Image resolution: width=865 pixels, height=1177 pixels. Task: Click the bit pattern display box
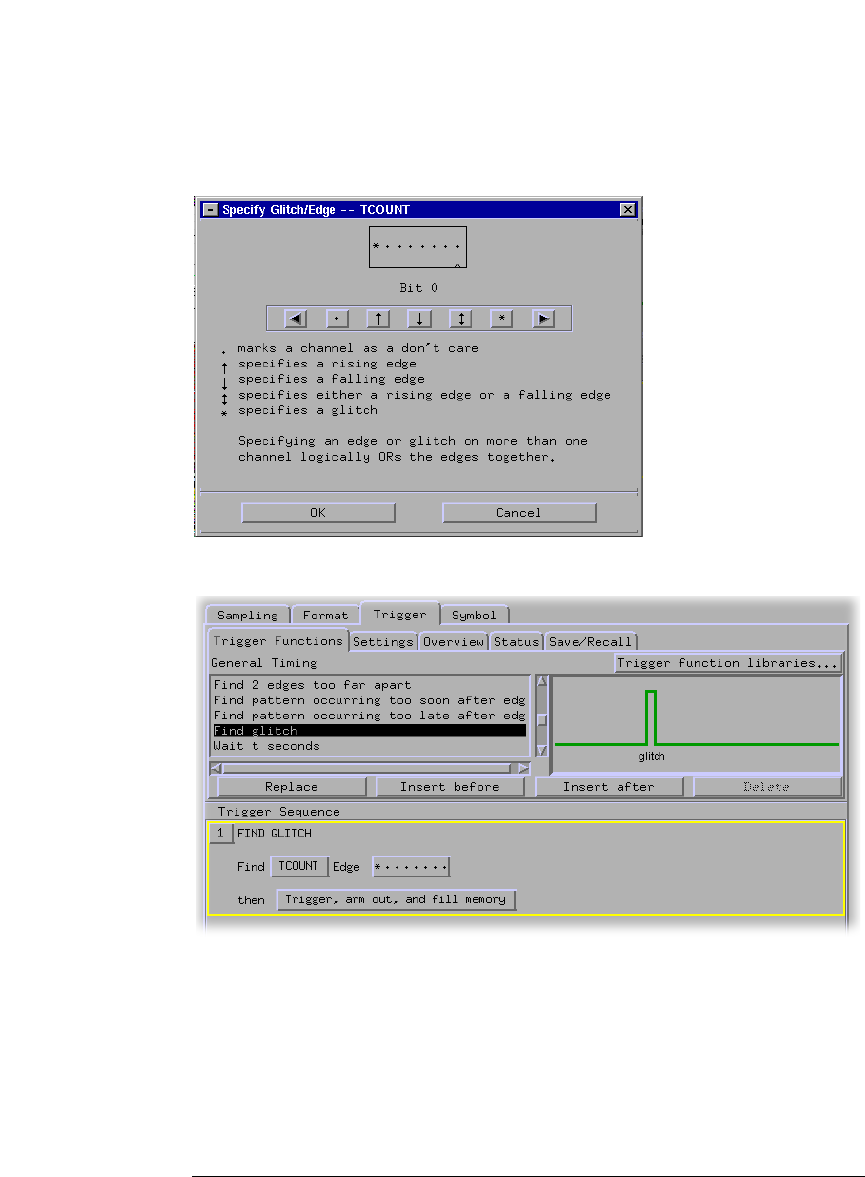coord(418,247)
